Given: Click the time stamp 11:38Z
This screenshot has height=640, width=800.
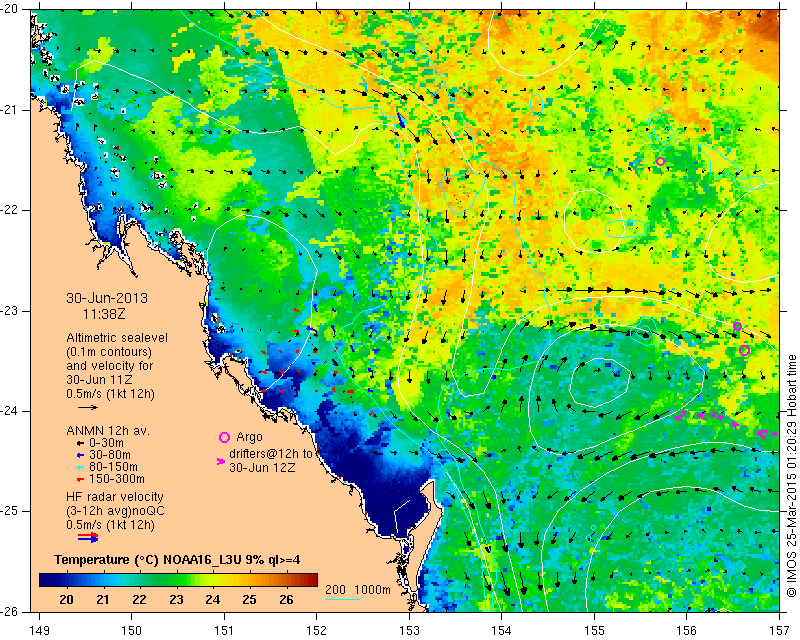Looking at the screenshot, I should tap(104, 314).
